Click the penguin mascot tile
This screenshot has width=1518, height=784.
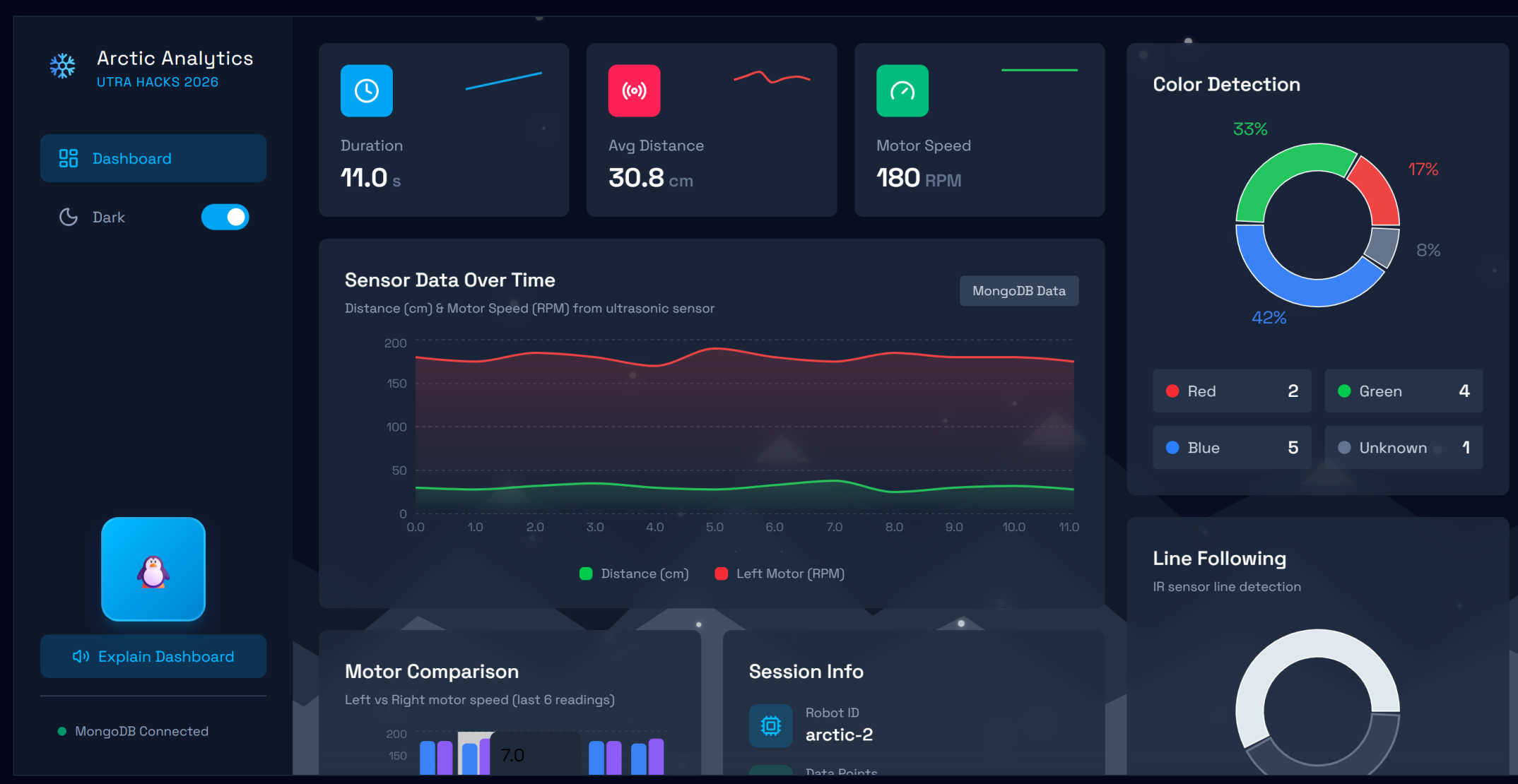click(x=153, y=569)
